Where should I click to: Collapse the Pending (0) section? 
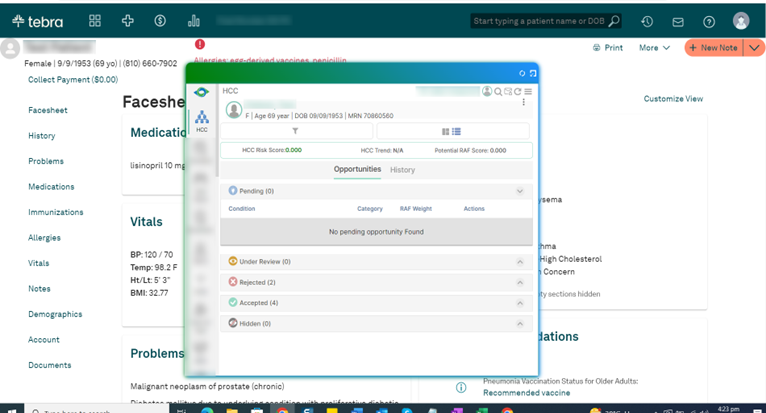(519, 190)
